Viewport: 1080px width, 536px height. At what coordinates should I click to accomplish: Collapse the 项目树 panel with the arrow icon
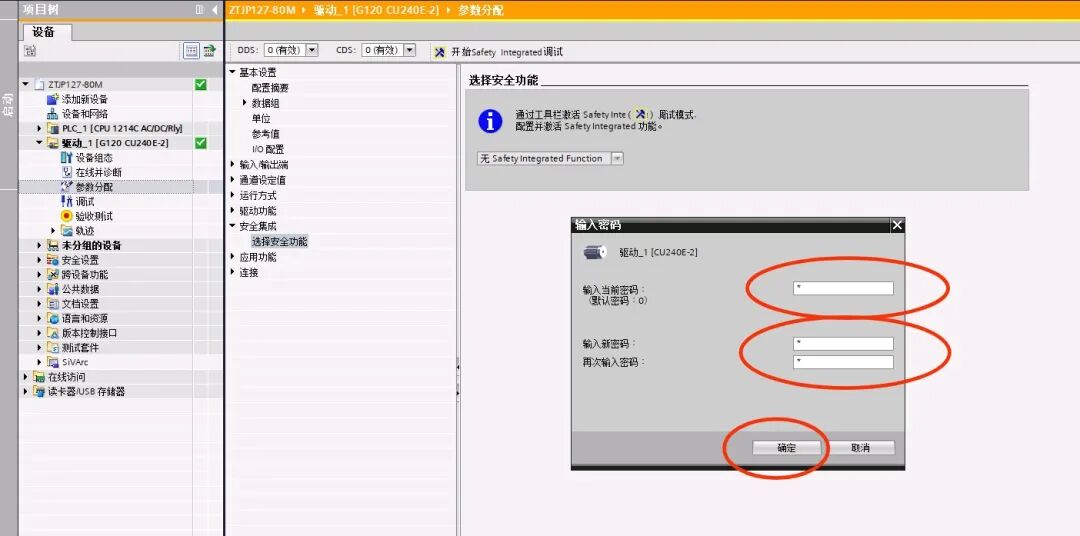(x=214, y=9)
